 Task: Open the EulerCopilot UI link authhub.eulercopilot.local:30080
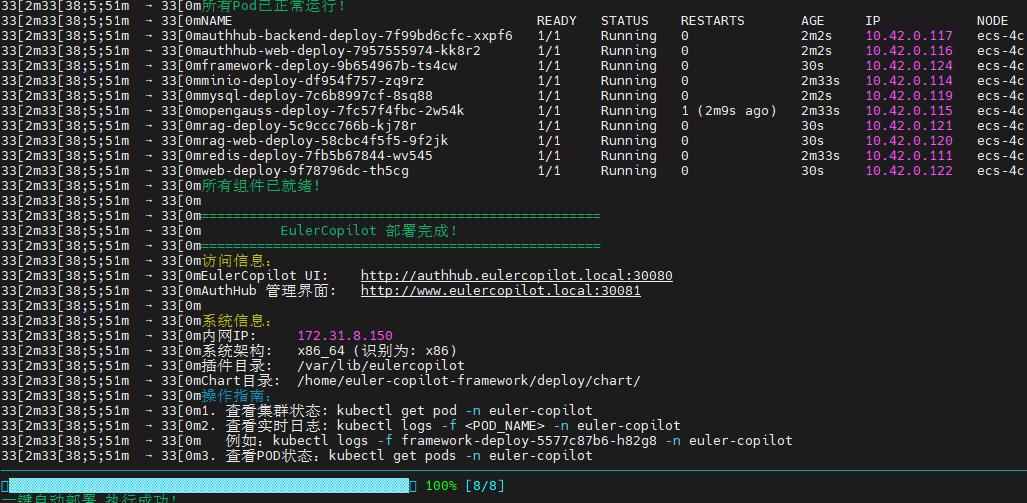click(x=517, y=276)
